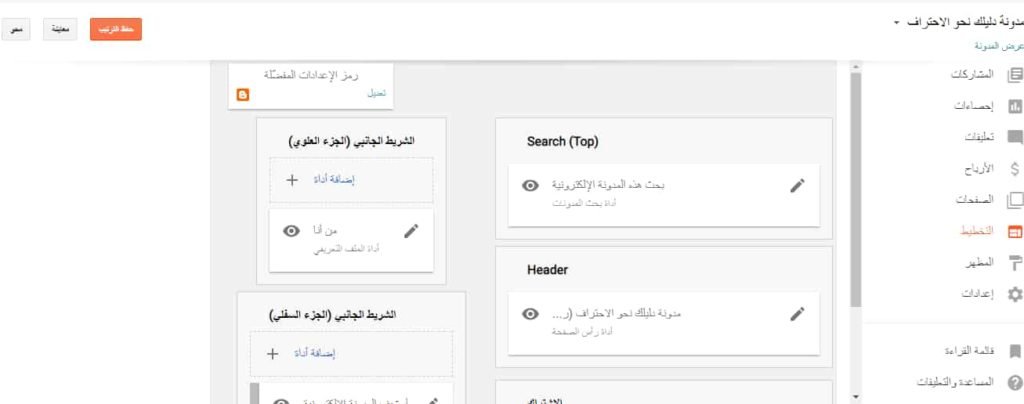Click the 'رمز الإعدادات المفضّلة' favicon title
This screenshot has width=1024, height=404.
[x=312, y=74]
